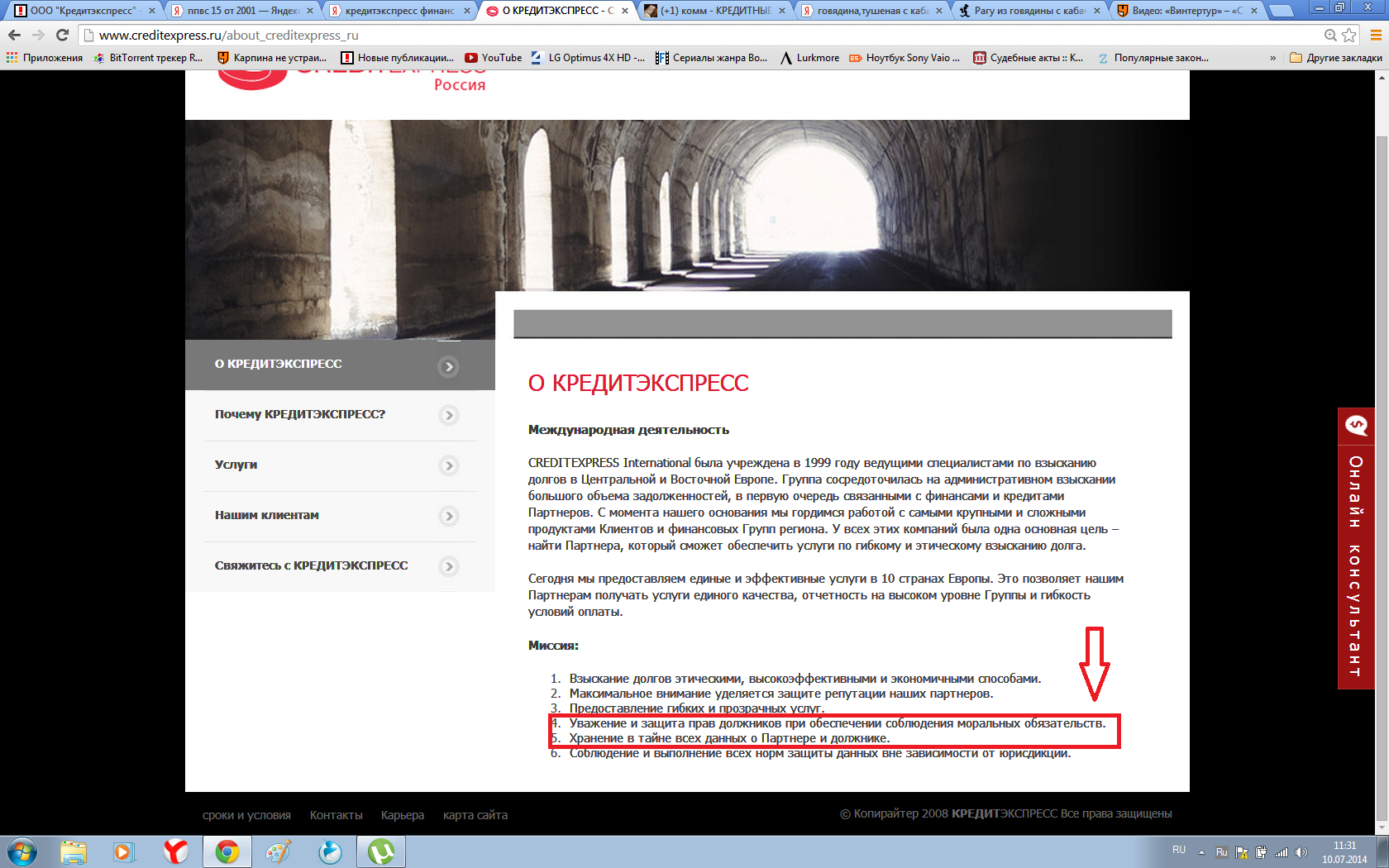1389x868 pixels.
Task: Open the Почему КРЕДИТЭКСПРЕСС? menu item
Action: point(340,415)
